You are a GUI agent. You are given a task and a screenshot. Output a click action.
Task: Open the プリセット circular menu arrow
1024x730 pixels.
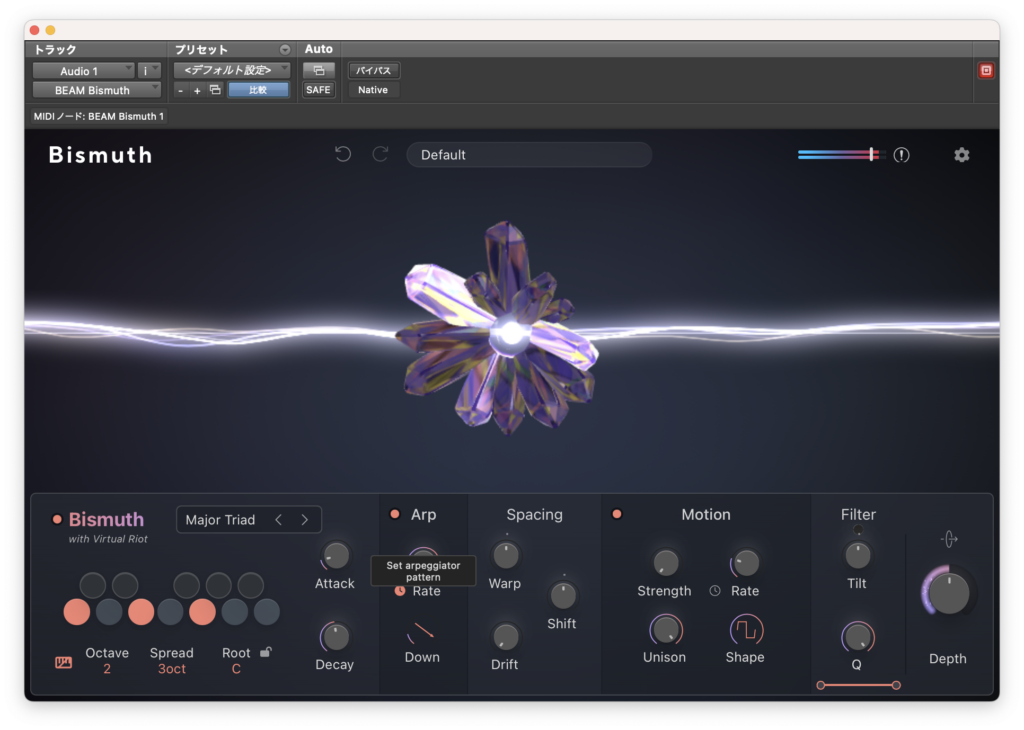pyautogui.click(x=285, y=50)
